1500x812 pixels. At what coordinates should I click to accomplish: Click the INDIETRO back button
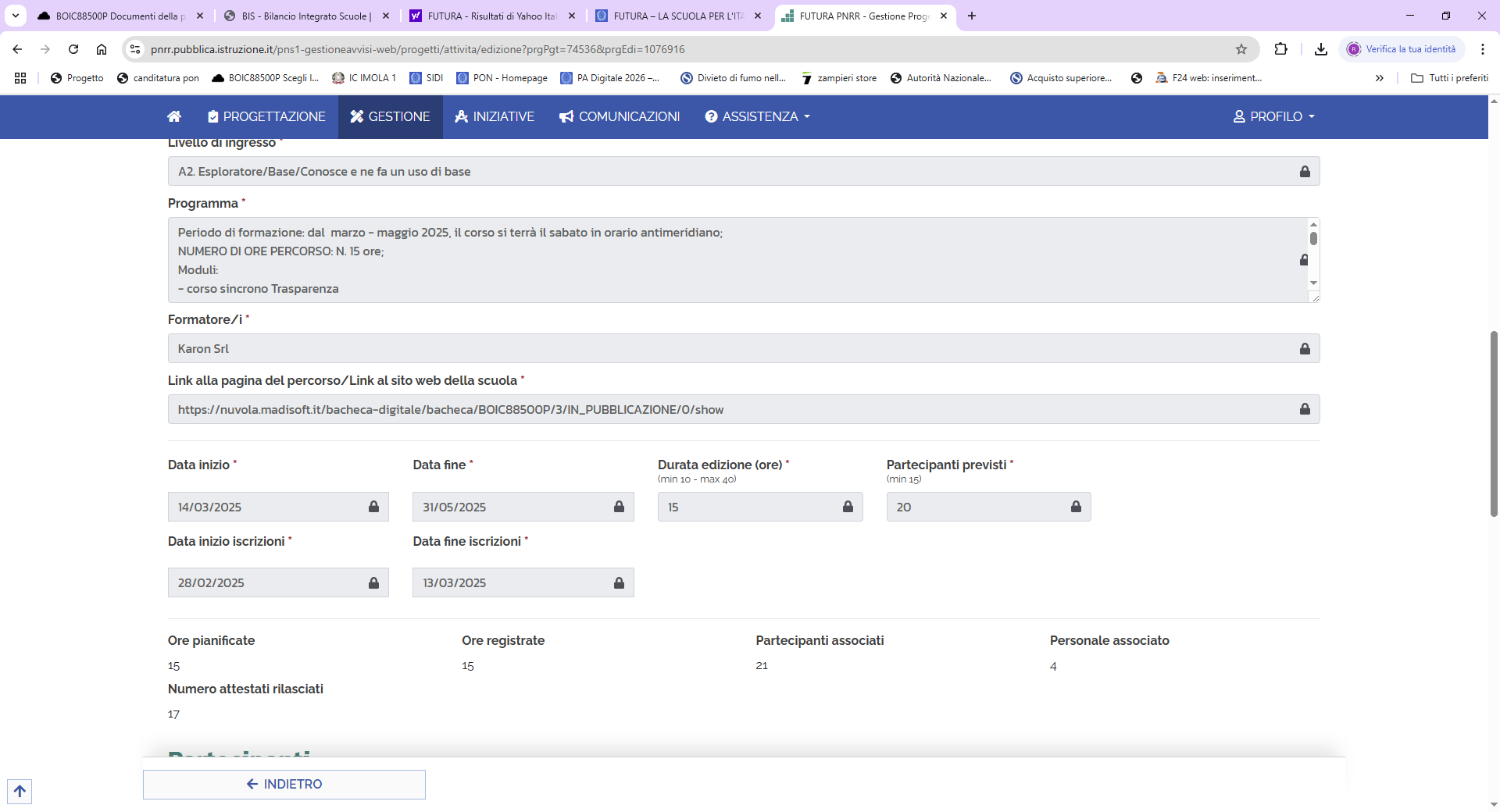point(284,784)
